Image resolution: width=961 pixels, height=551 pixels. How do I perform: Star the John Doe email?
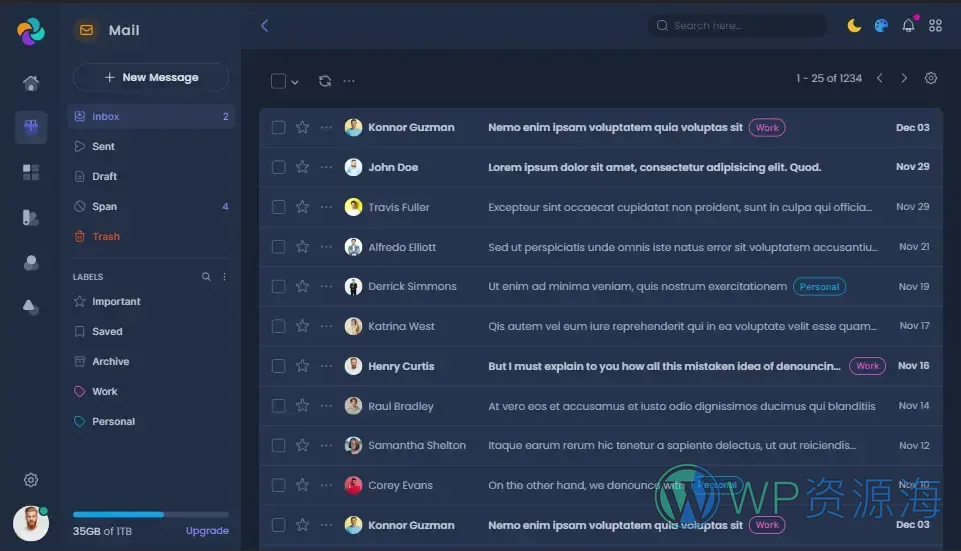coord(302,167)
